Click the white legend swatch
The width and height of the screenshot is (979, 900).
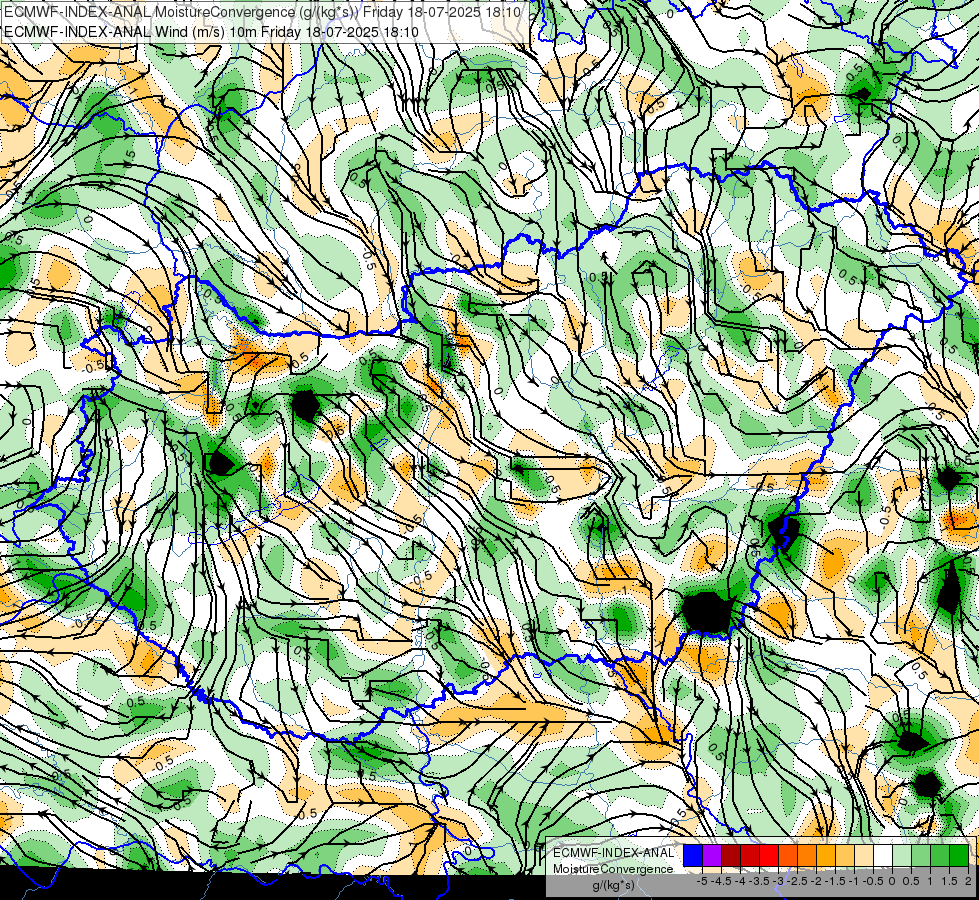(x=883, y=855)
